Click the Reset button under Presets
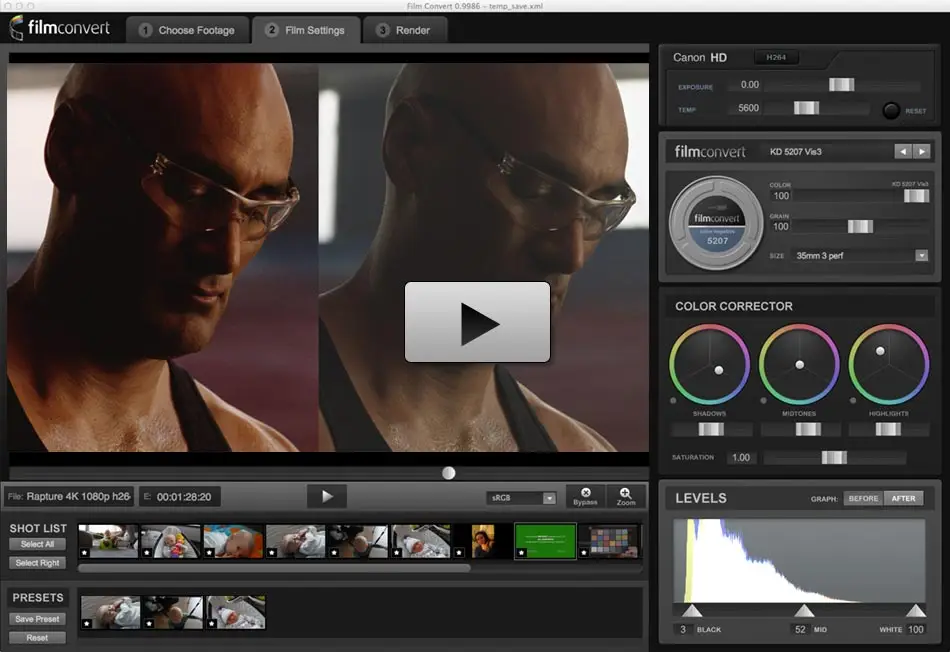Viewport: 950px width, 652px height. click(x=37, y=637)
